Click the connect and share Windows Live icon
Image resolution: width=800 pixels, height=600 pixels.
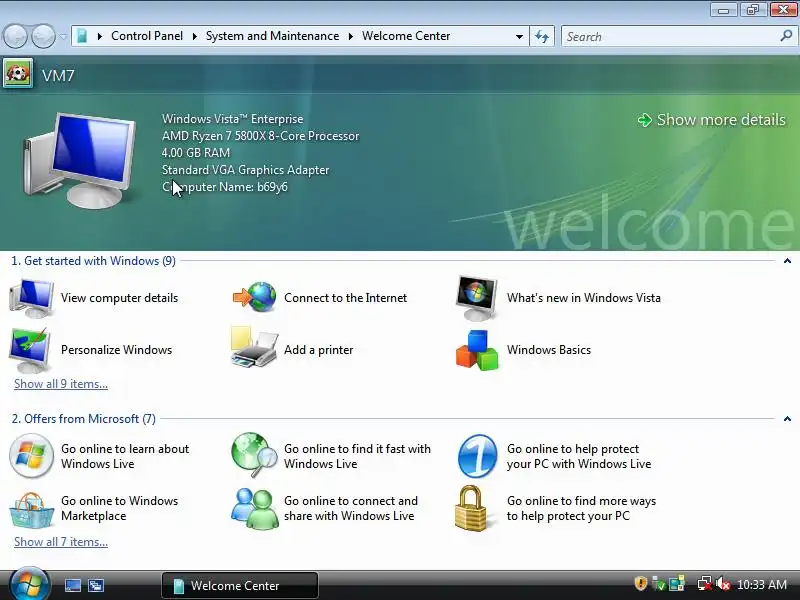coord(254,509)
